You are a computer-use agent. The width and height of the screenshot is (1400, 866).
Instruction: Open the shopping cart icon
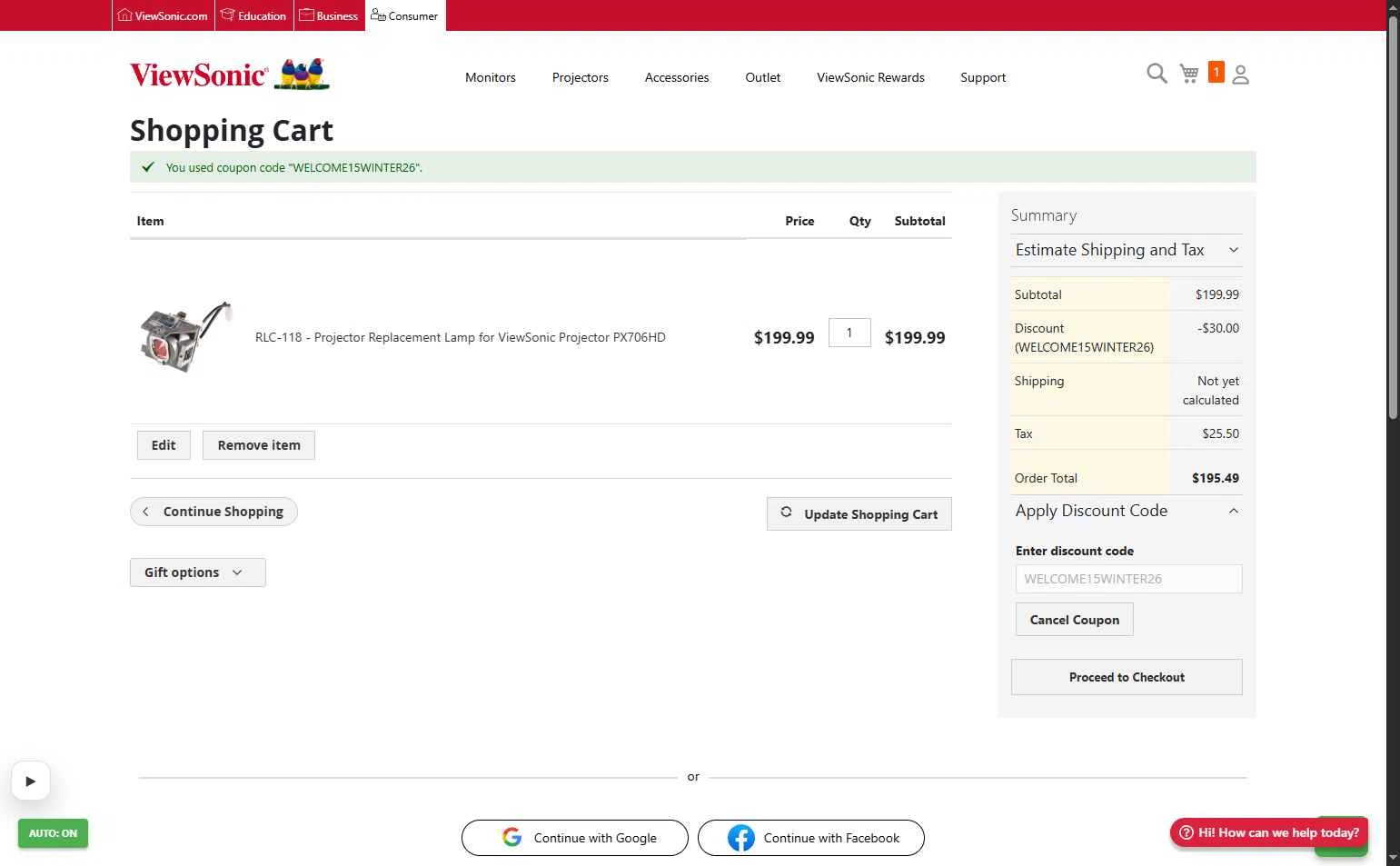1189,74
